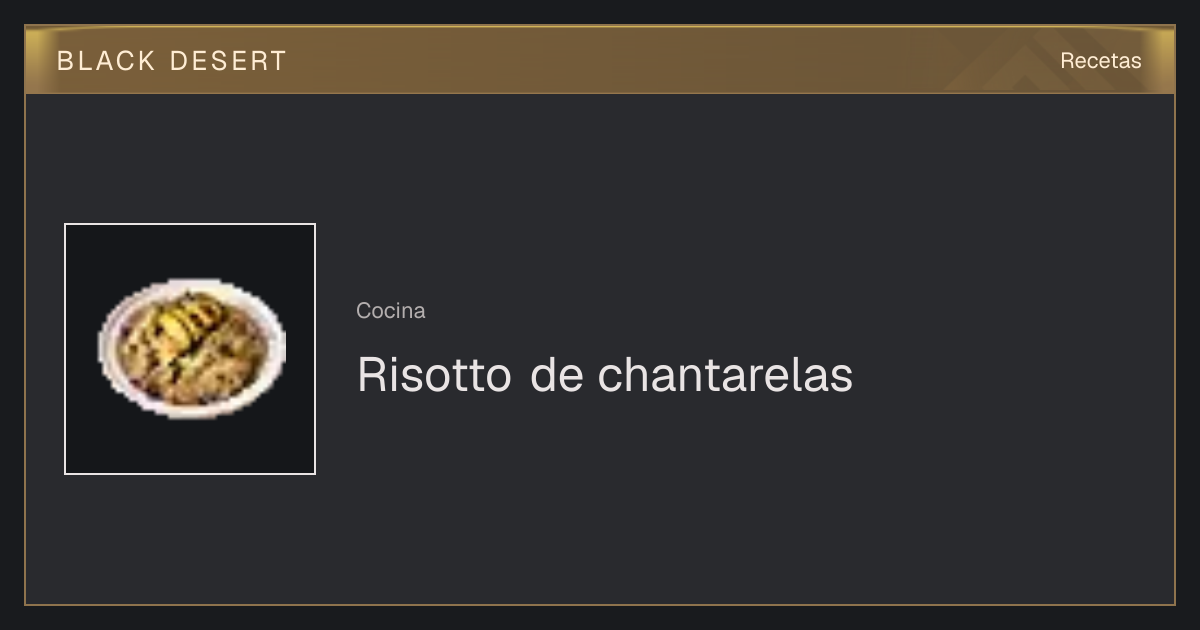Click the lemon slices on risotto icon
The width and height of the screenshot is (1200, 630).
(187, 322)
